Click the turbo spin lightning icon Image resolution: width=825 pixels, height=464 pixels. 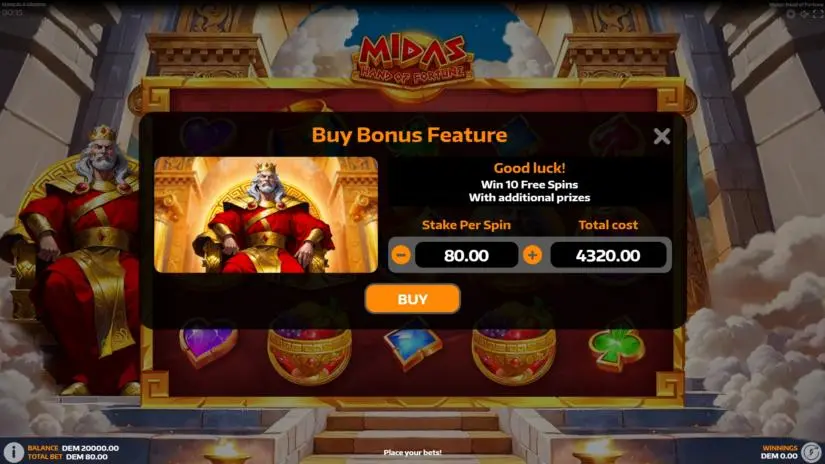tap(811, 451)
